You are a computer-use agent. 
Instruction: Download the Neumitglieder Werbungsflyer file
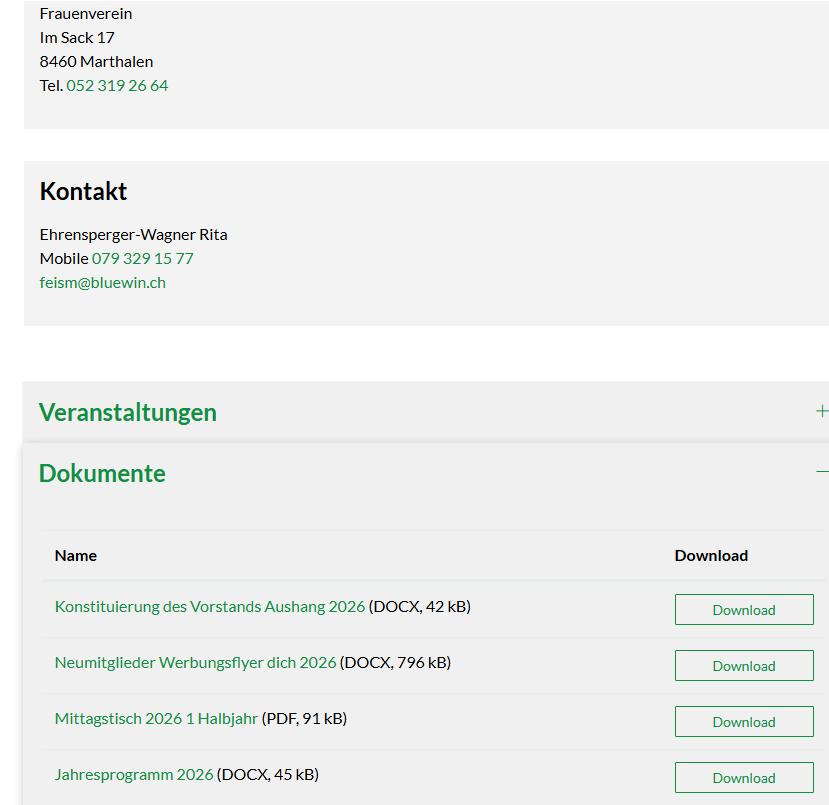[744, 665]
